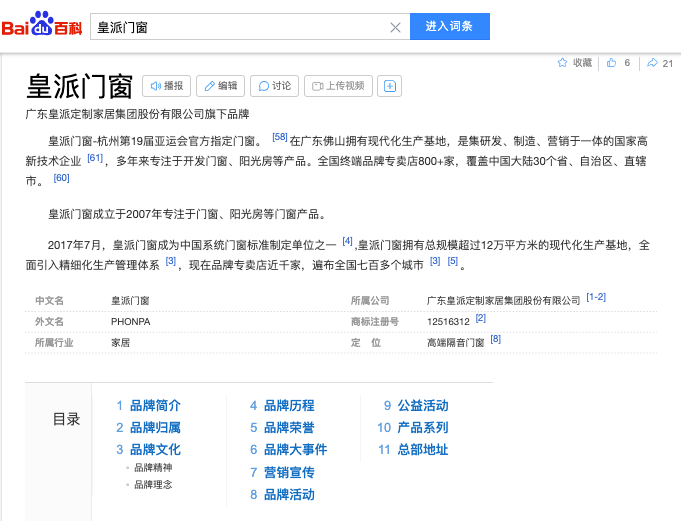Screen dimensions: 681x521
Task: Click the 收藏 star icon
Action: click(562, 63)
